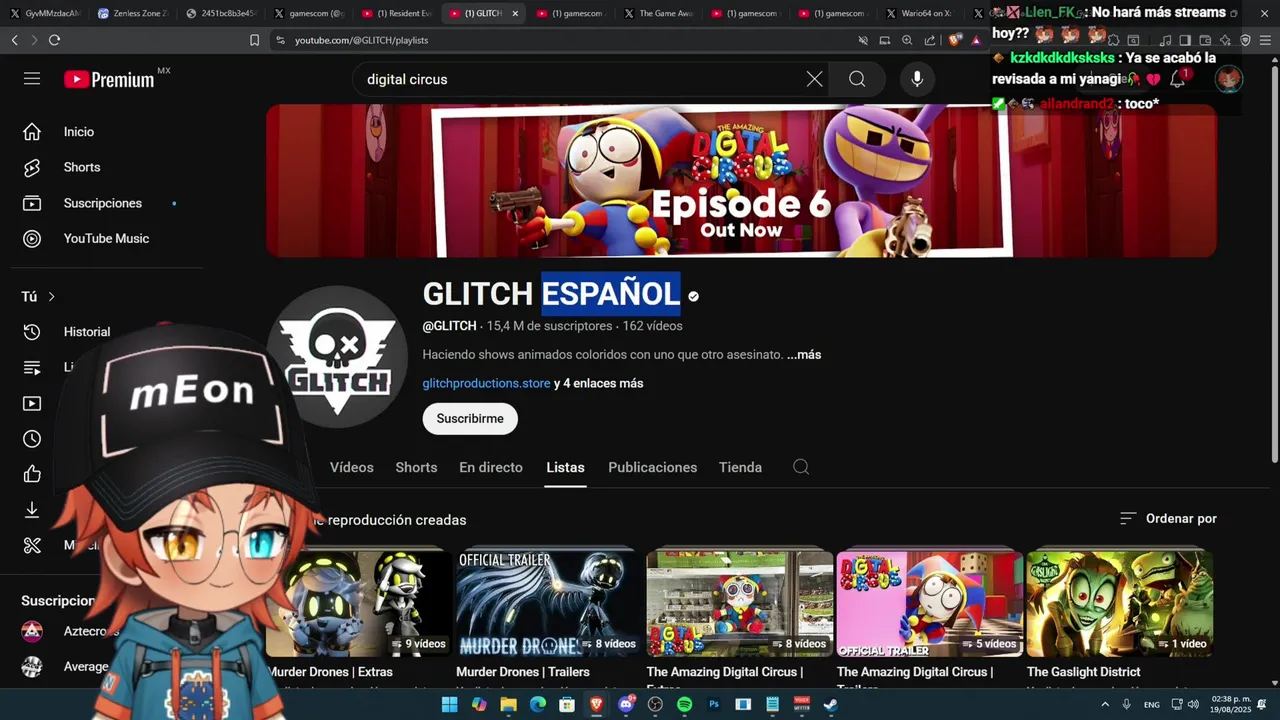The image size is (1280, 720).
Task: Open the 8-video Amazing Digital Circus Extras thumbnail
Action: click(x=740, y=603)
